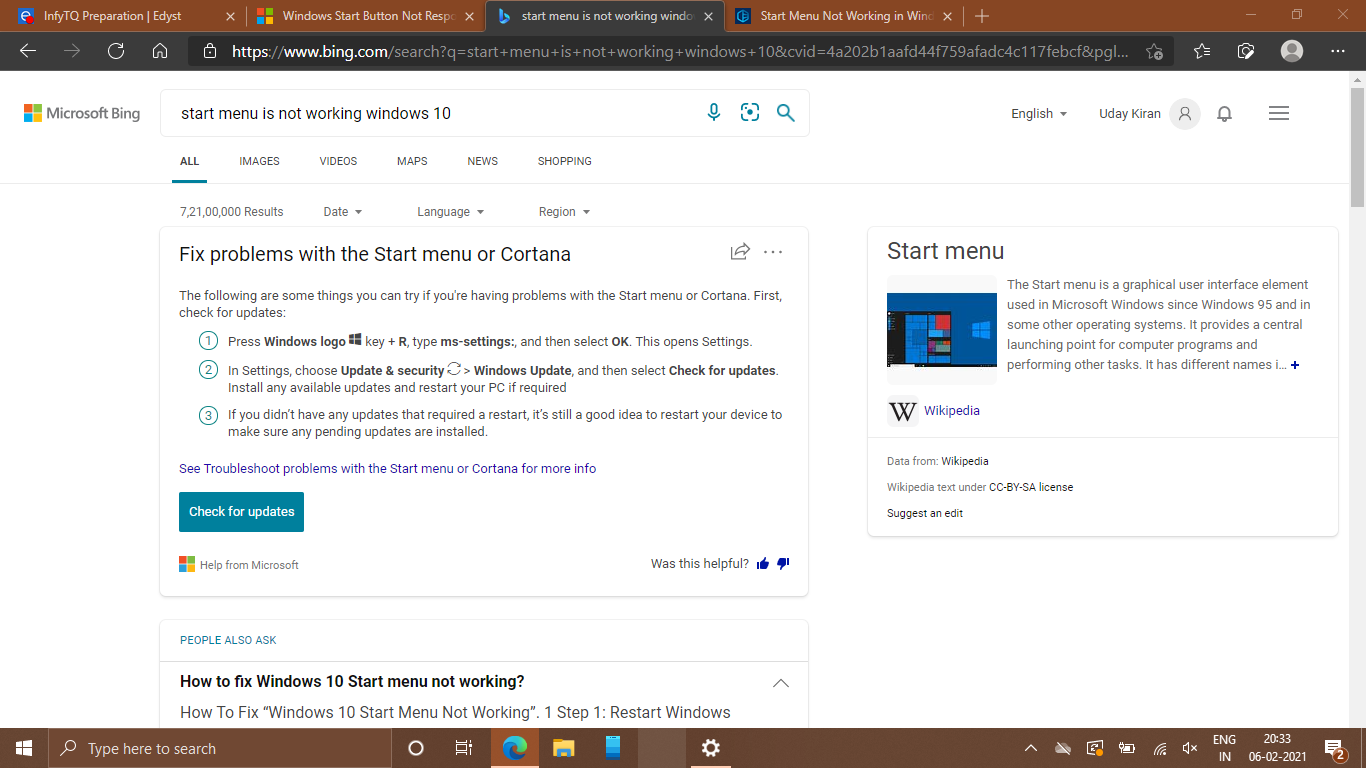Screen dimensions: 1366x768
Task: Open the Region filter dropdown
Action: click(564, 212)
